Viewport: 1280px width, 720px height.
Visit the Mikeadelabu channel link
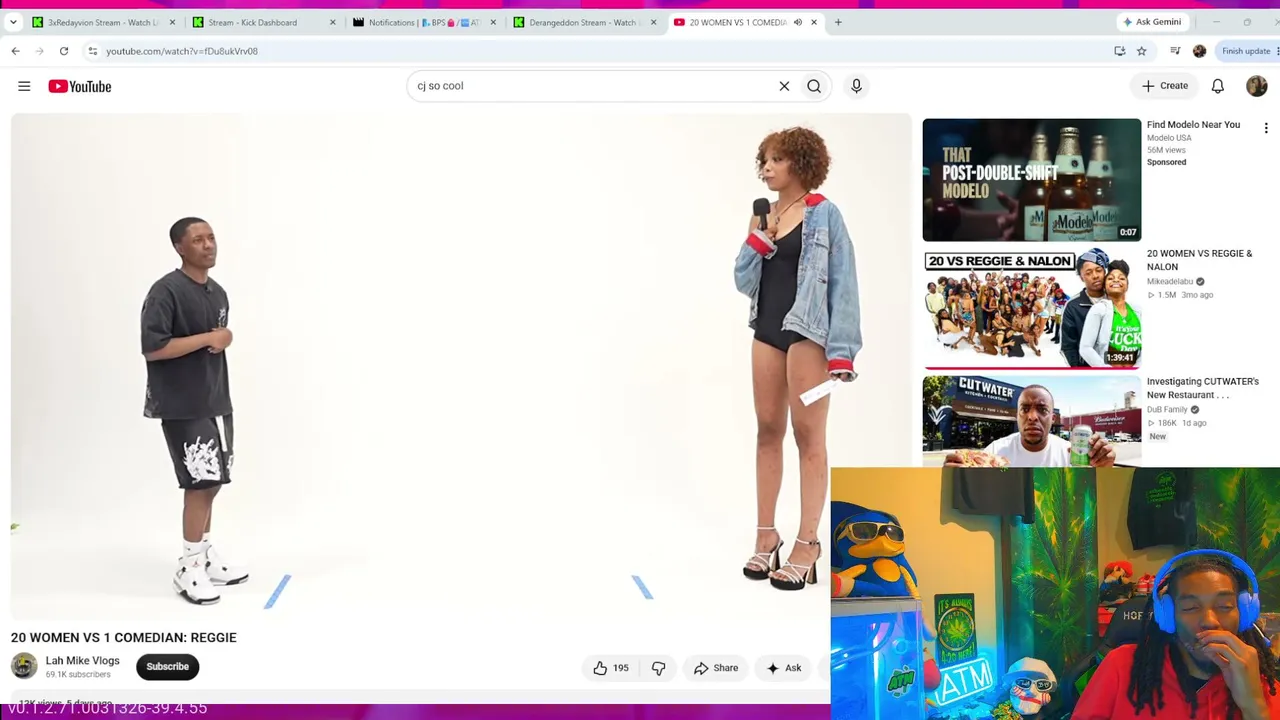coord(1170,282)
